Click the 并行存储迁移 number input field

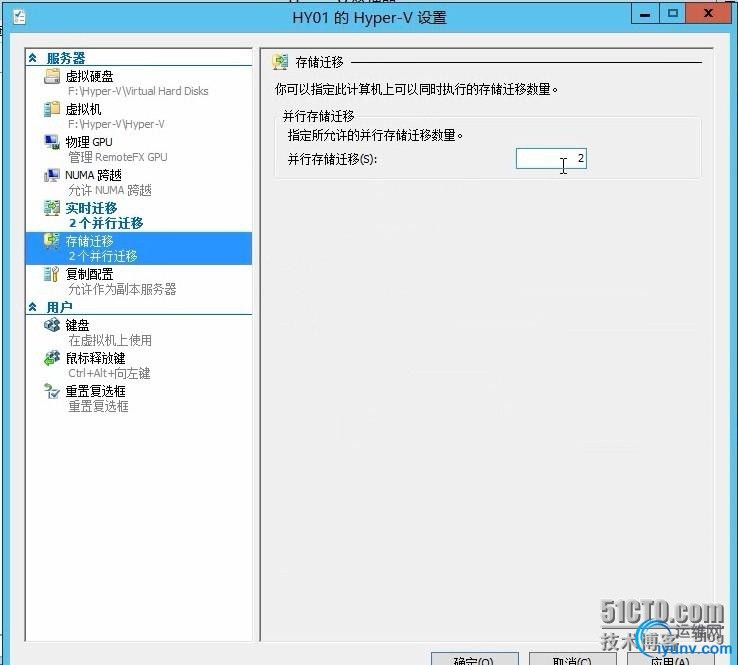551,159
